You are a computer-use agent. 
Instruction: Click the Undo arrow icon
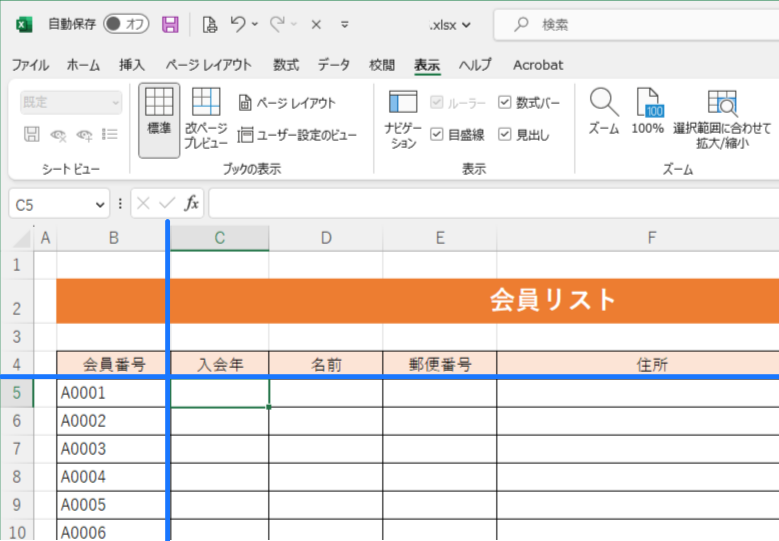pyautogui.click(x=237, y=24)
